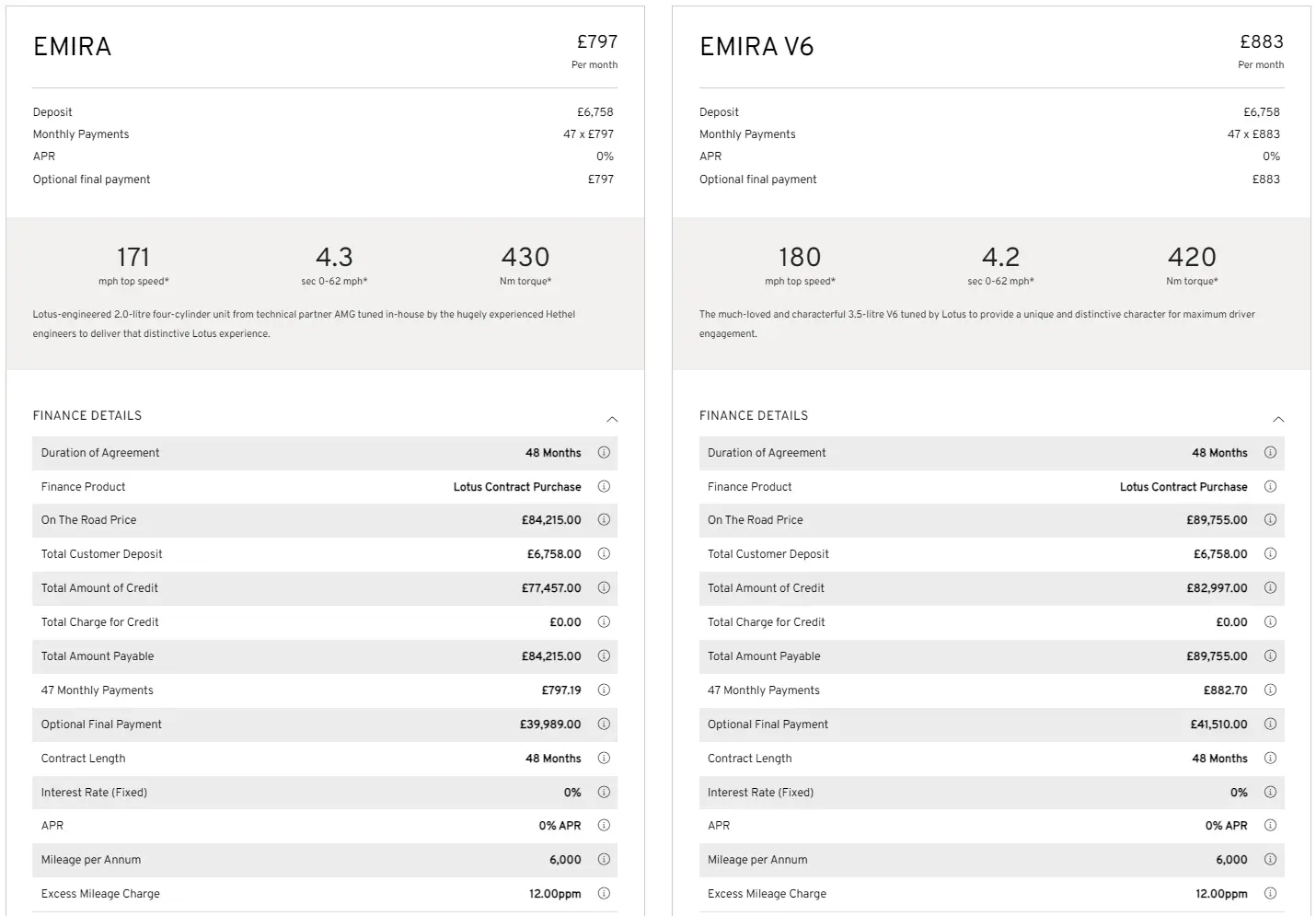
Task: Click the Emira Finance Details heading
Action: pyautogui.click(x=87, y=416)
